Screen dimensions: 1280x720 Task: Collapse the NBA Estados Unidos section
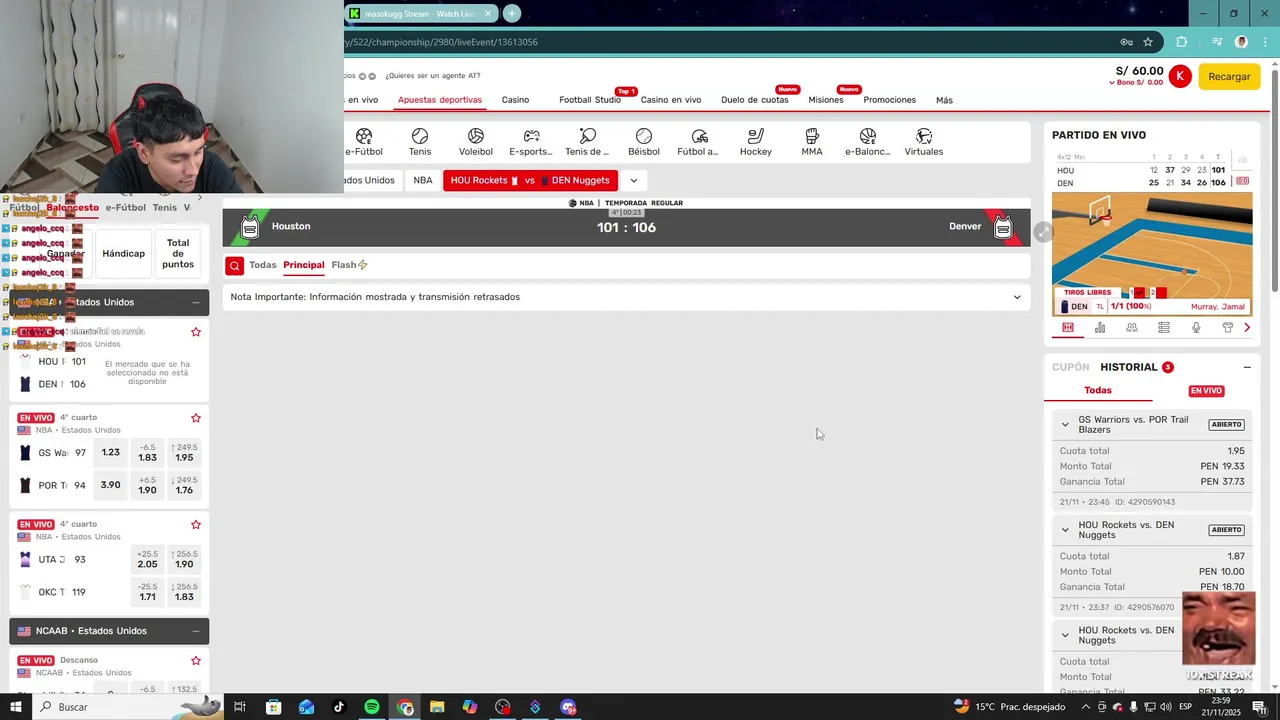click(x=196, y=302)
